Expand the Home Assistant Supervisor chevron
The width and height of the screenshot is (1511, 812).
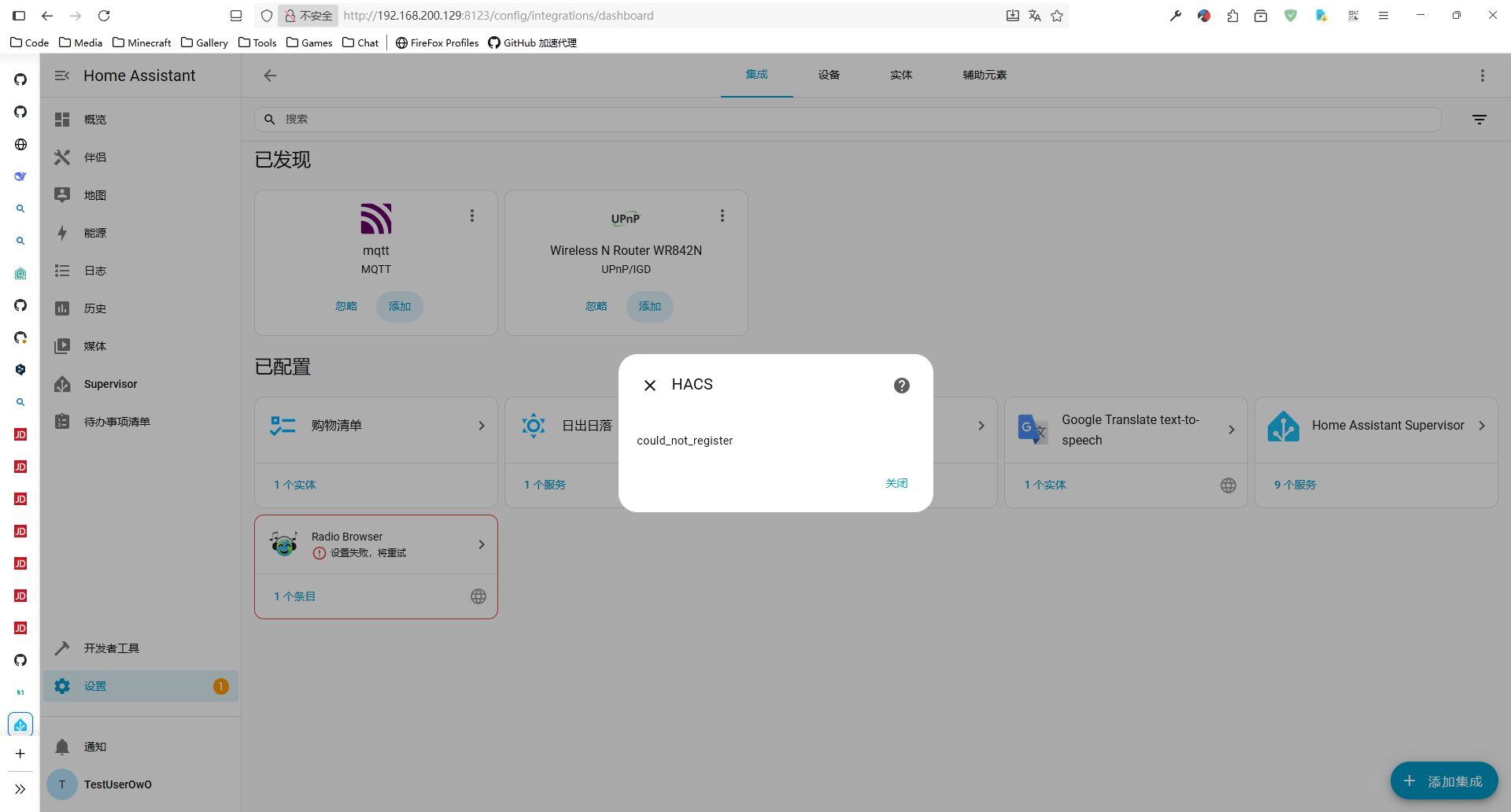[1482, 426]
